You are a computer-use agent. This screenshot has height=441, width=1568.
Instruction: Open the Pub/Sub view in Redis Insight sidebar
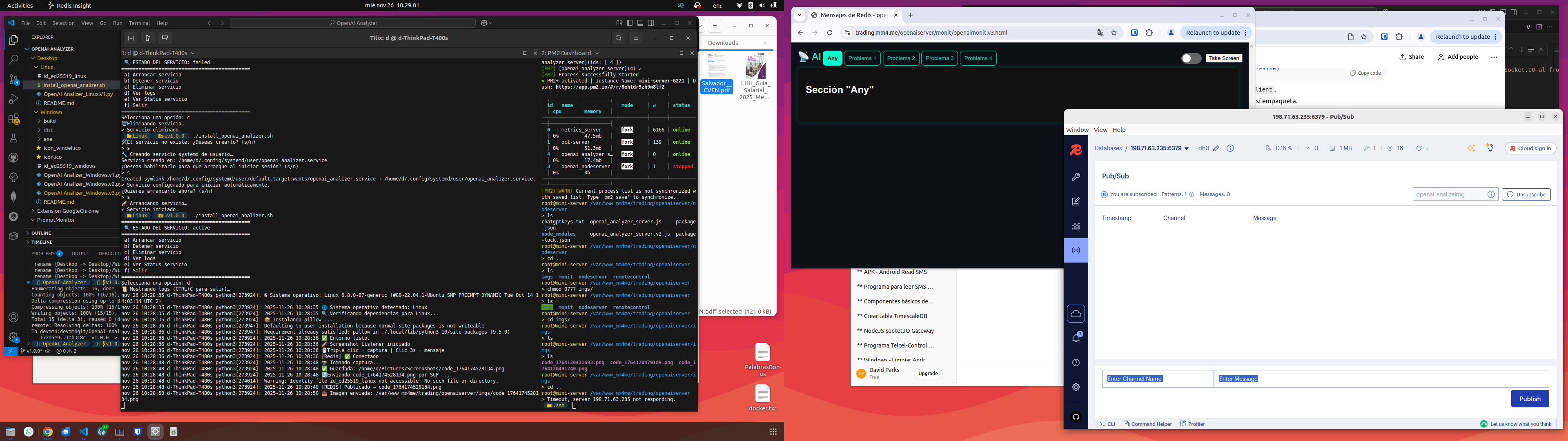1076,250
